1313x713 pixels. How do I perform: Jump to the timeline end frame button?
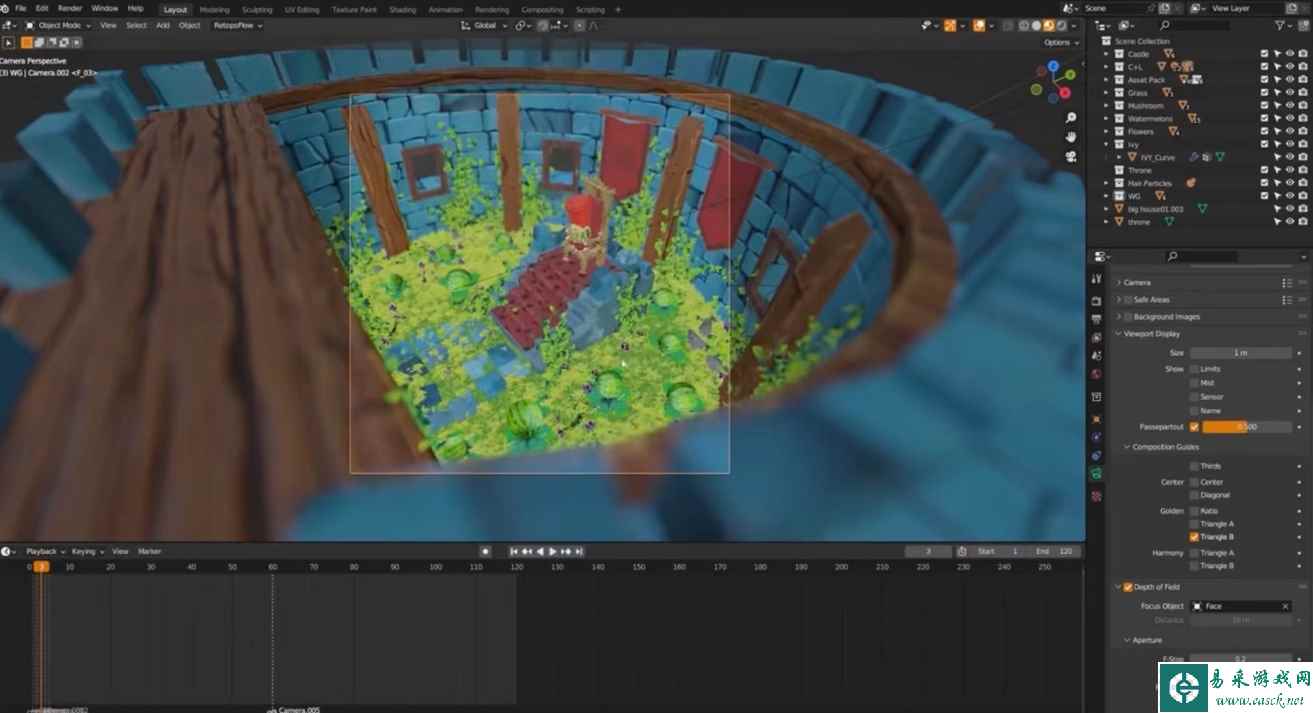pyautogui.click(x=579, y=551)
